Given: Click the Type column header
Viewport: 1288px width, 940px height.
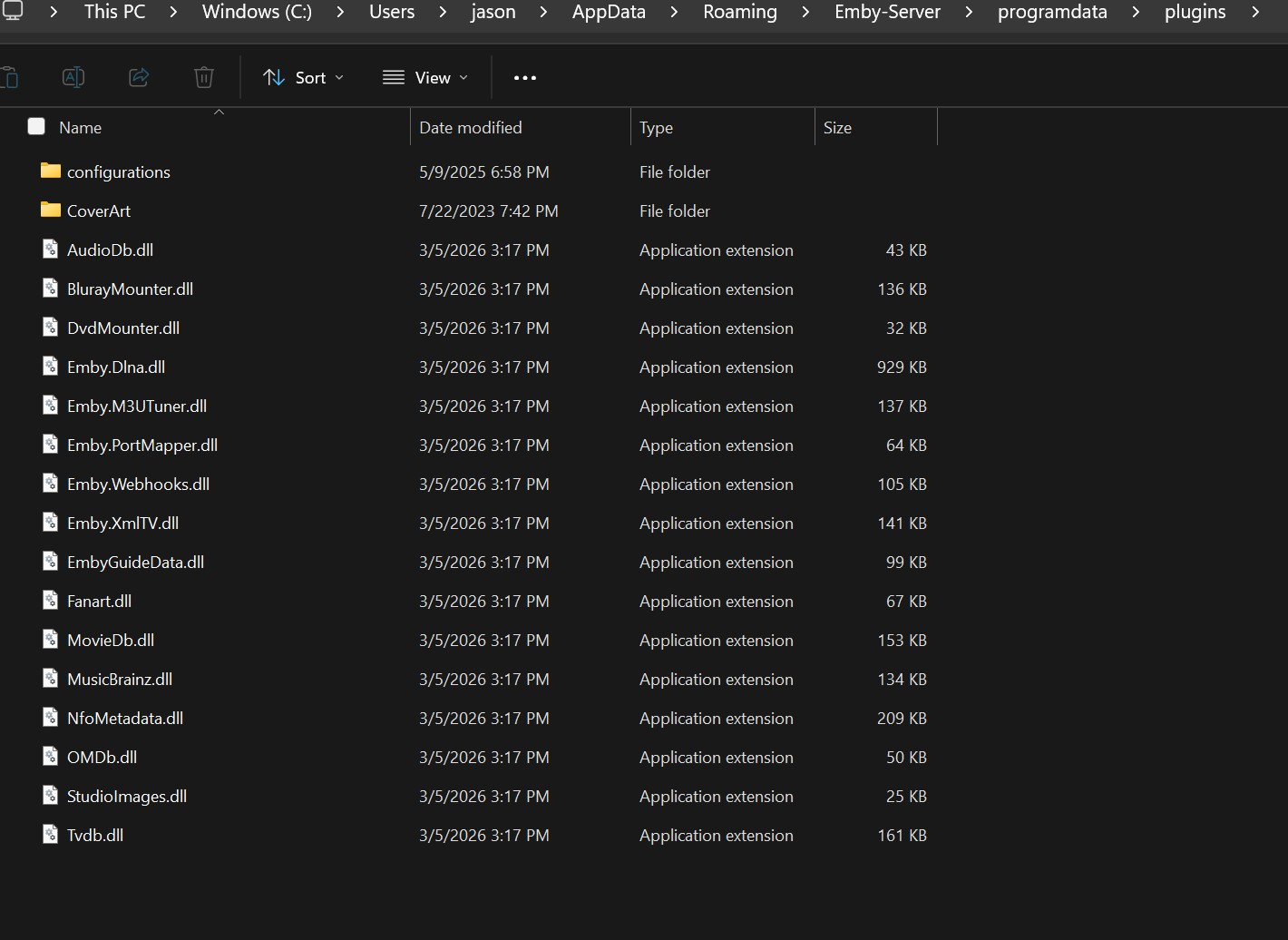Looking at the screenshot, I should (656, 127).
